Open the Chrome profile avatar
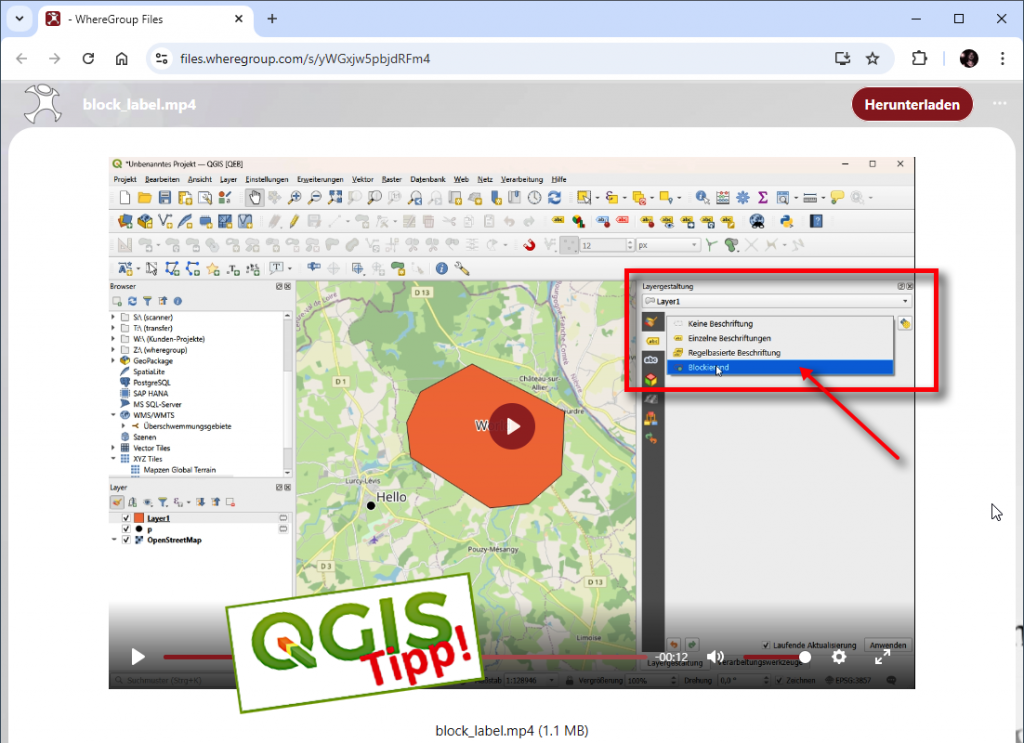This screenshot has width=1024, height=743. pyautogui.click(x=968, y=59)
